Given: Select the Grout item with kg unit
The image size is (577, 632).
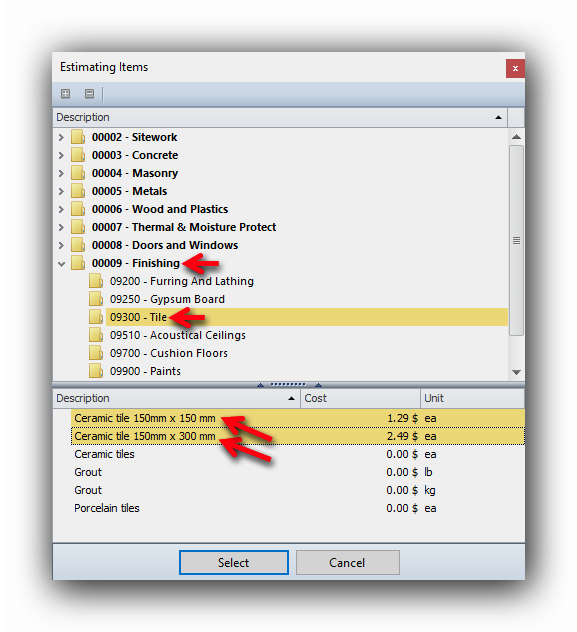Looking at the screenshot, I should (298, 490).
